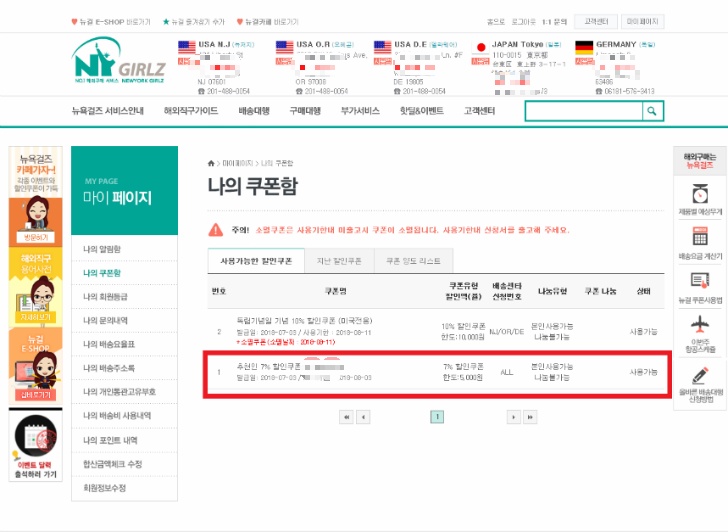Open 합산금액체크 수정 in sidebar
This screenshot has height=532, width=728.
click(x=124, y=464)
